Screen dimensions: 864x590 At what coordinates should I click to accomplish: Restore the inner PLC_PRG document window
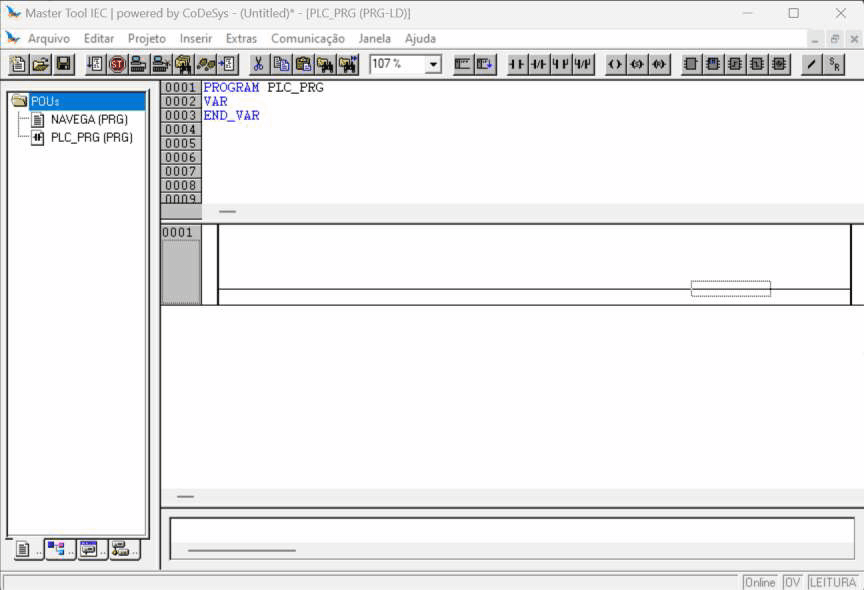(x=835, y=39)
